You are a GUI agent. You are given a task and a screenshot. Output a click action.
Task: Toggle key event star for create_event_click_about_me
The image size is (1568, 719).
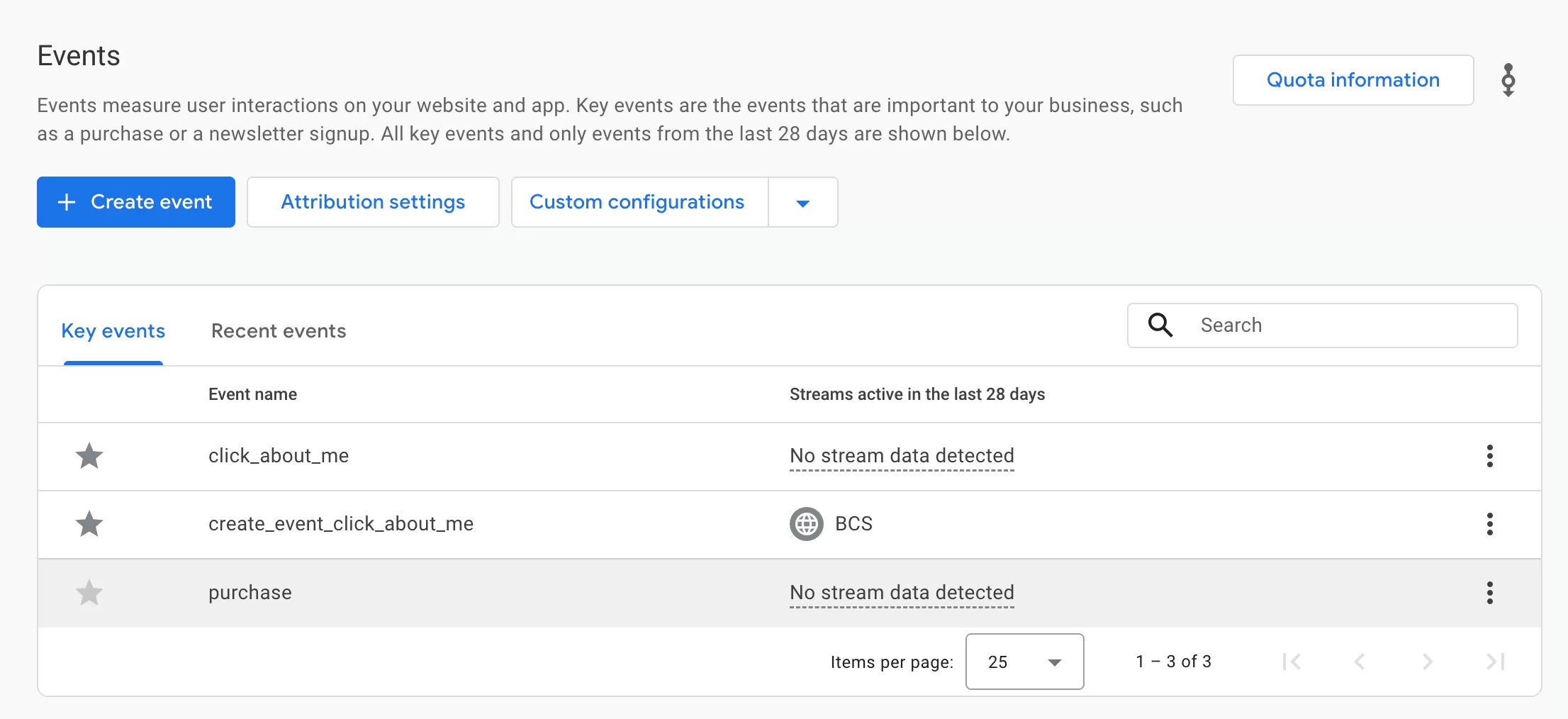pos(89,524)
